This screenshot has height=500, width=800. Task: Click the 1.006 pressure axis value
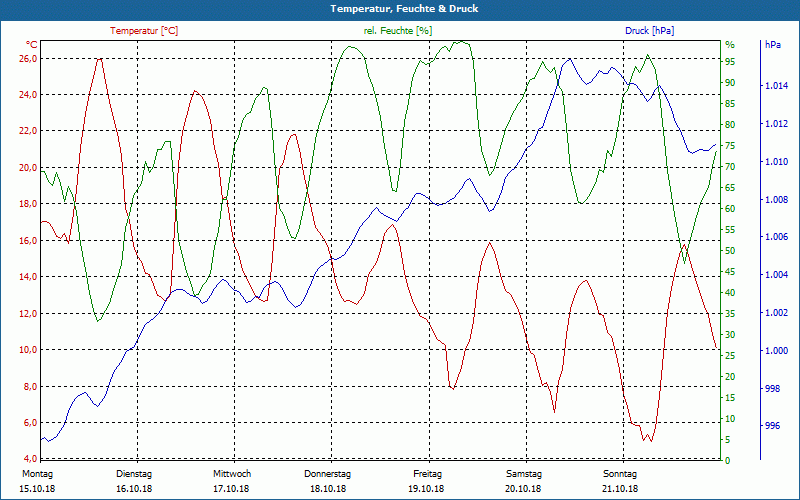(776, 237)
